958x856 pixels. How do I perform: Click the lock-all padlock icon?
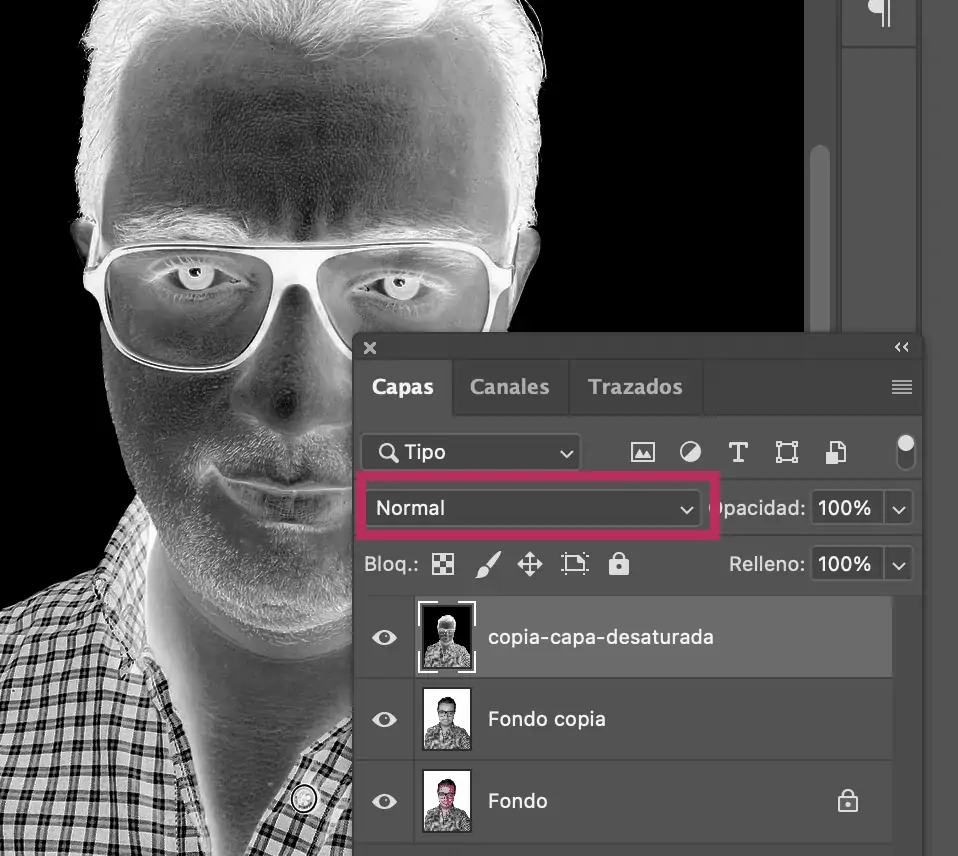click(618, 564)
